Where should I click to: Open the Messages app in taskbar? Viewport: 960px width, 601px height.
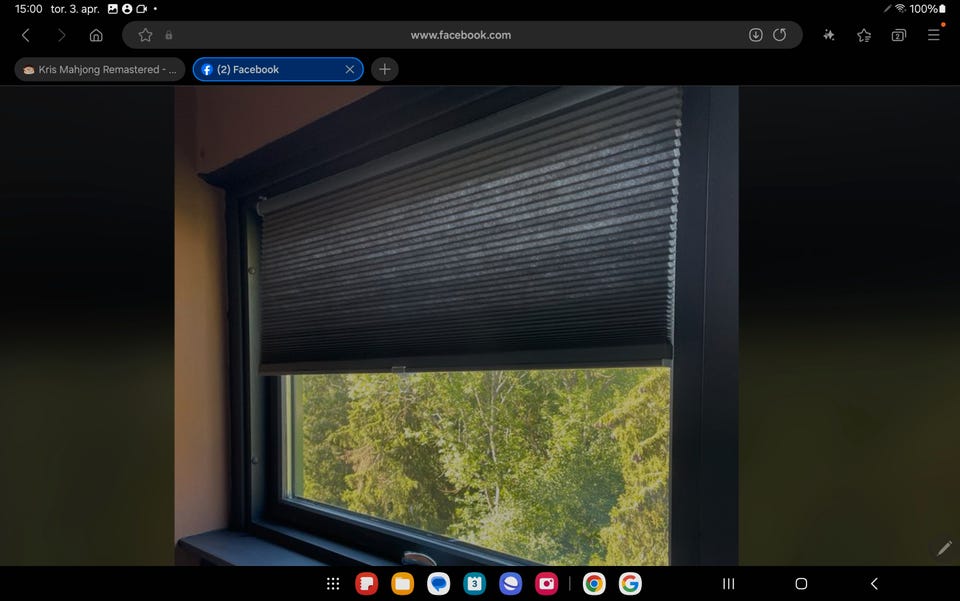438,584
